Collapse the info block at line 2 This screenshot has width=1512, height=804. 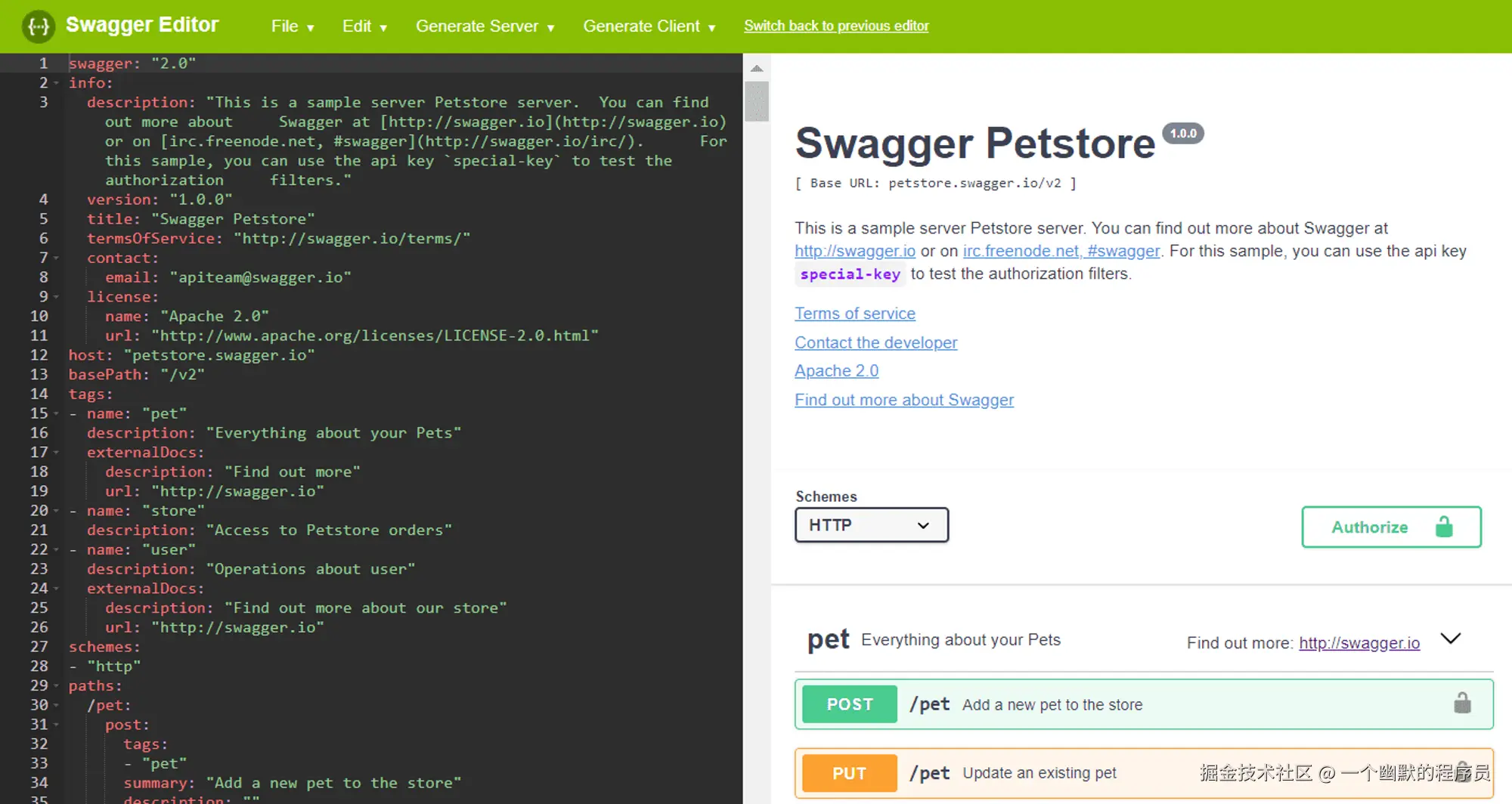[x=57, y=82]
